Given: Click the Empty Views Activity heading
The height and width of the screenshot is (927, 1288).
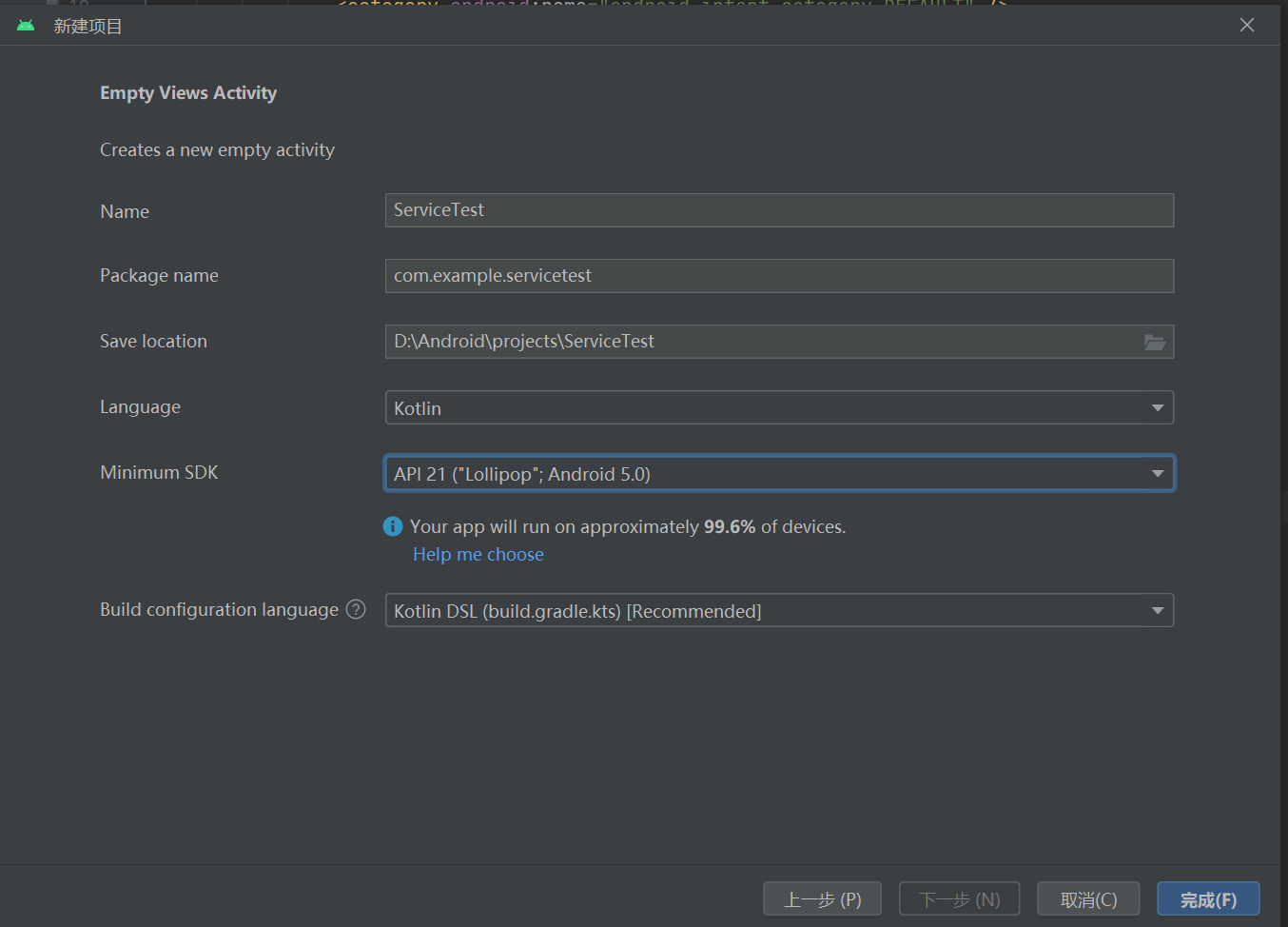Looking at the screenshot, I should point(188,93).
